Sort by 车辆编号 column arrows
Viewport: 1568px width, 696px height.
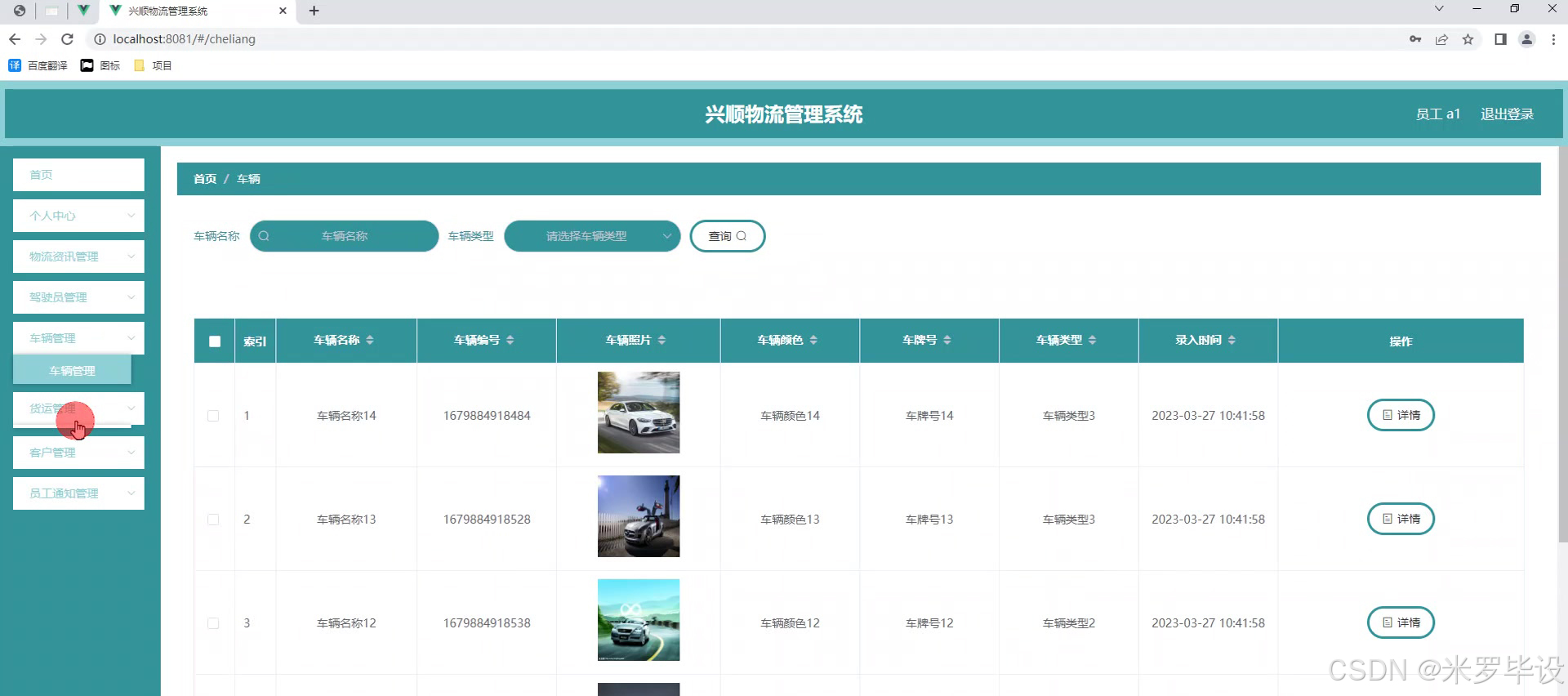pos(510,340)
